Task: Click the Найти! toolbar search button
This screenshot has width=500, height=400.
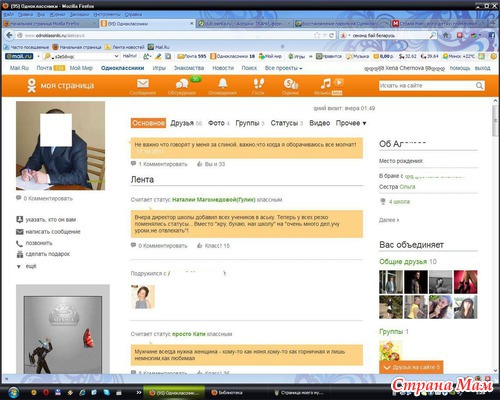Action: click(130, 56)
